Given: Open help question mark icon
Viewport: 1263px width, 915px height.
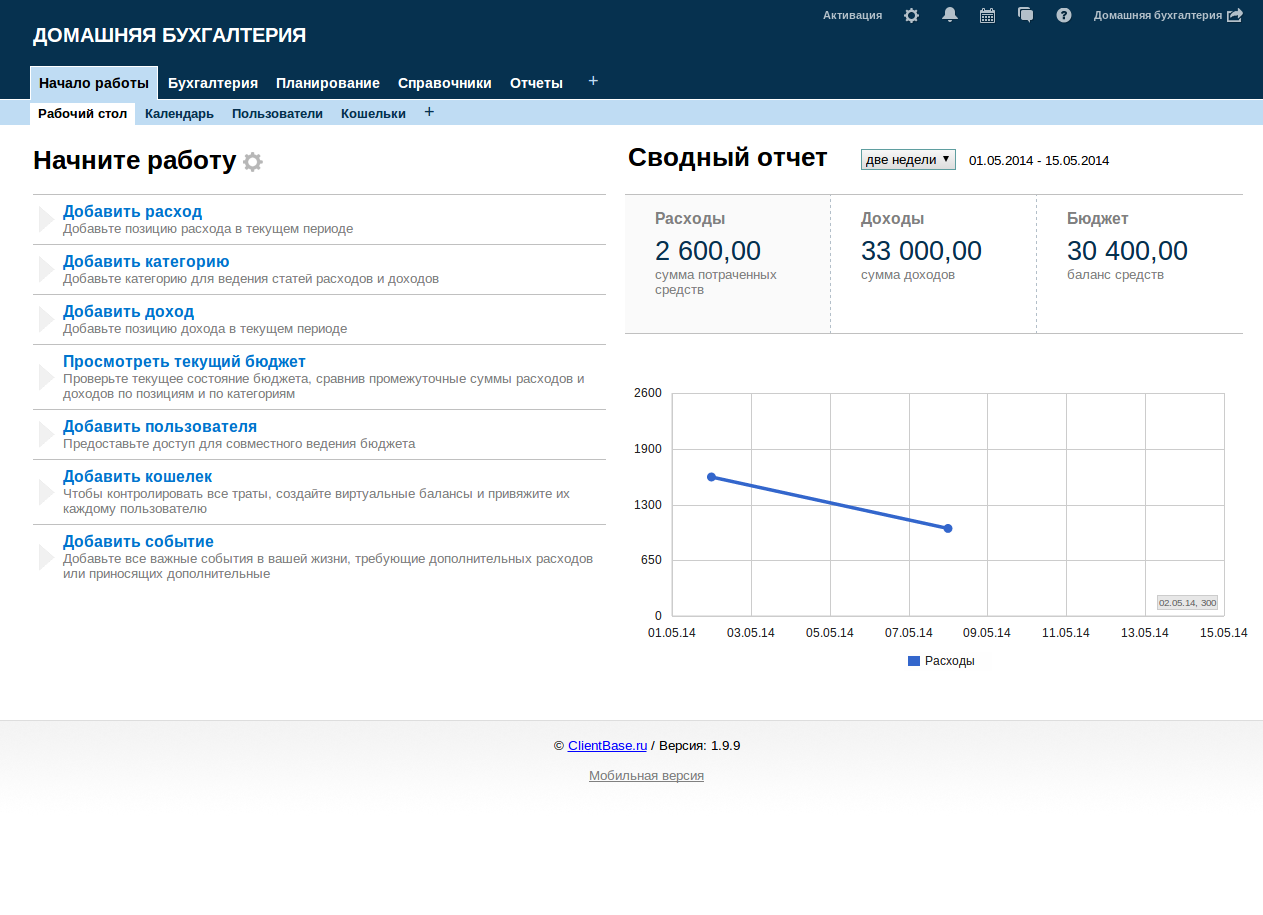Looking at the screenshot, I should point(1064,16).
